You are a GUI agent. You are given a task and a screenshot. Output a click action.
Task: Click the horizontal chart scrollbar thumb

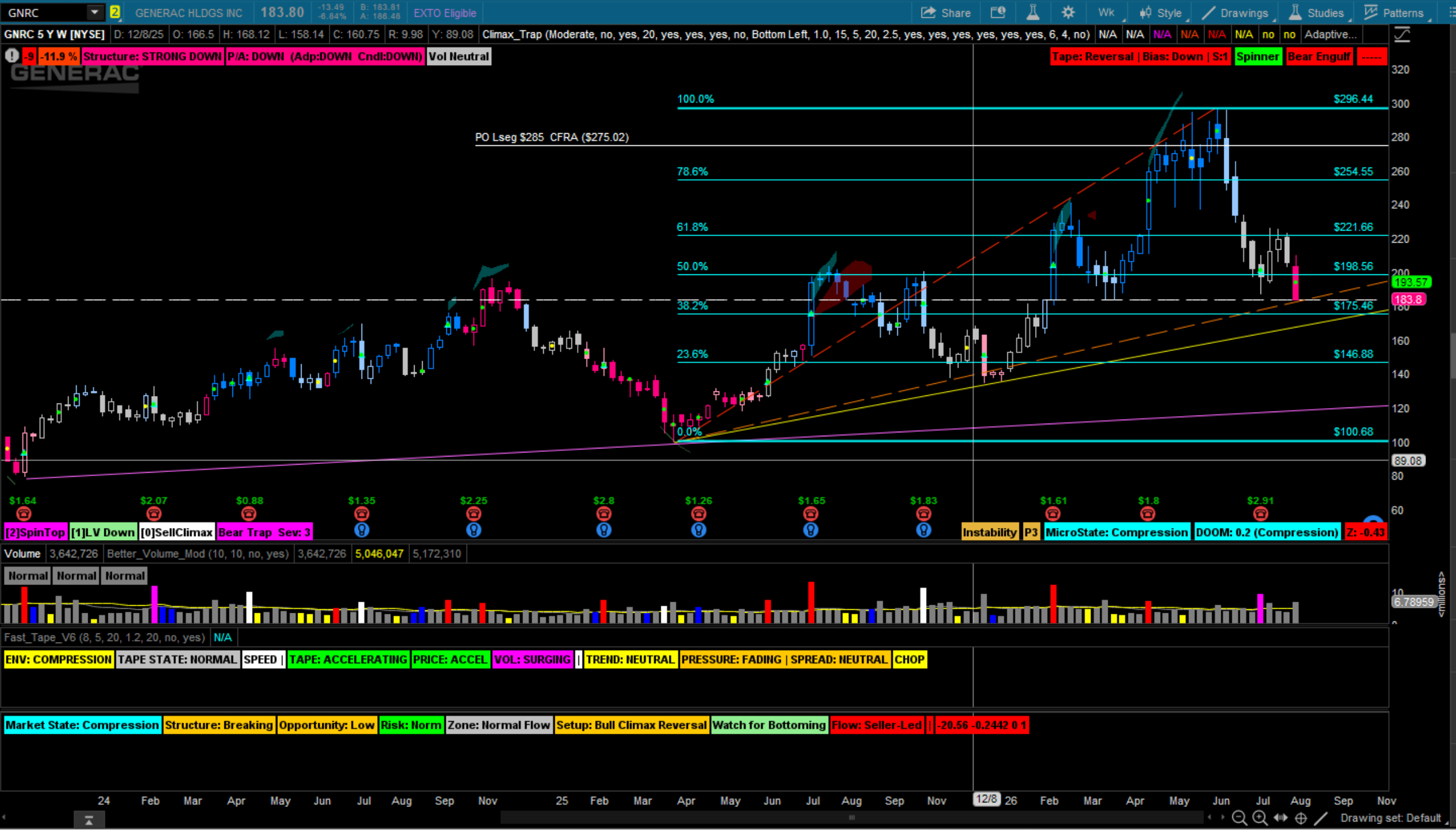(852, 817)
